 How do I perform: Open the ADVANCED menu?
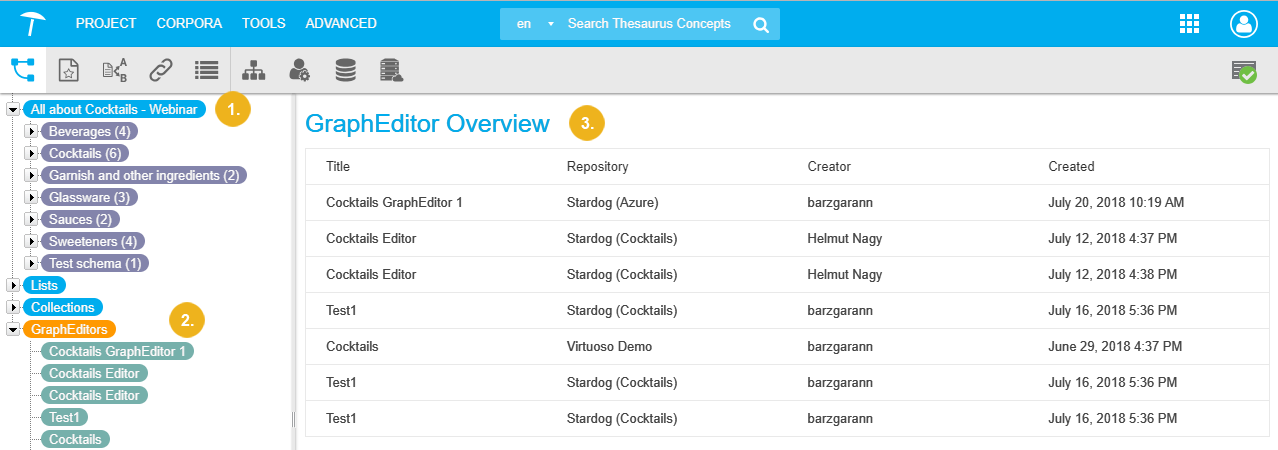click(341, 23)
